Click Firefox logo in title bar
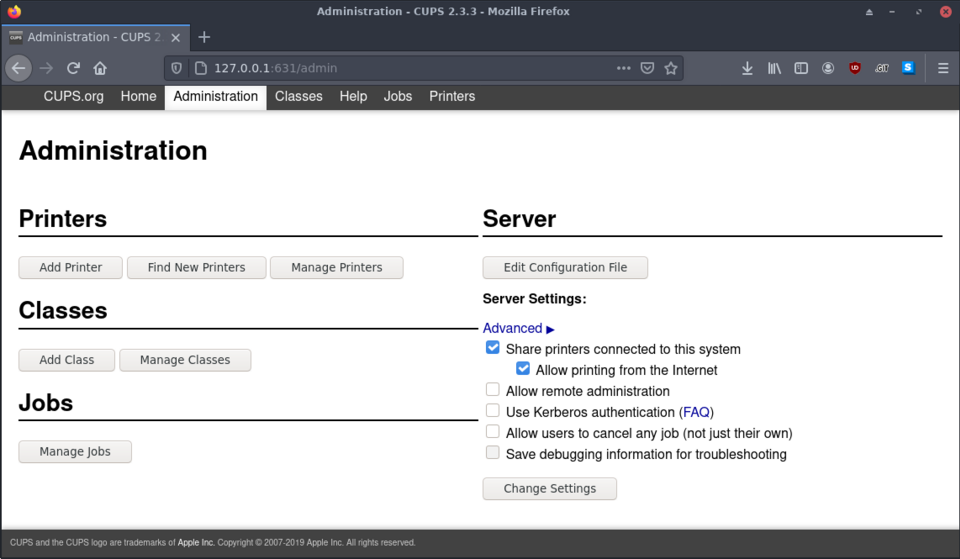 click(14, 11)
